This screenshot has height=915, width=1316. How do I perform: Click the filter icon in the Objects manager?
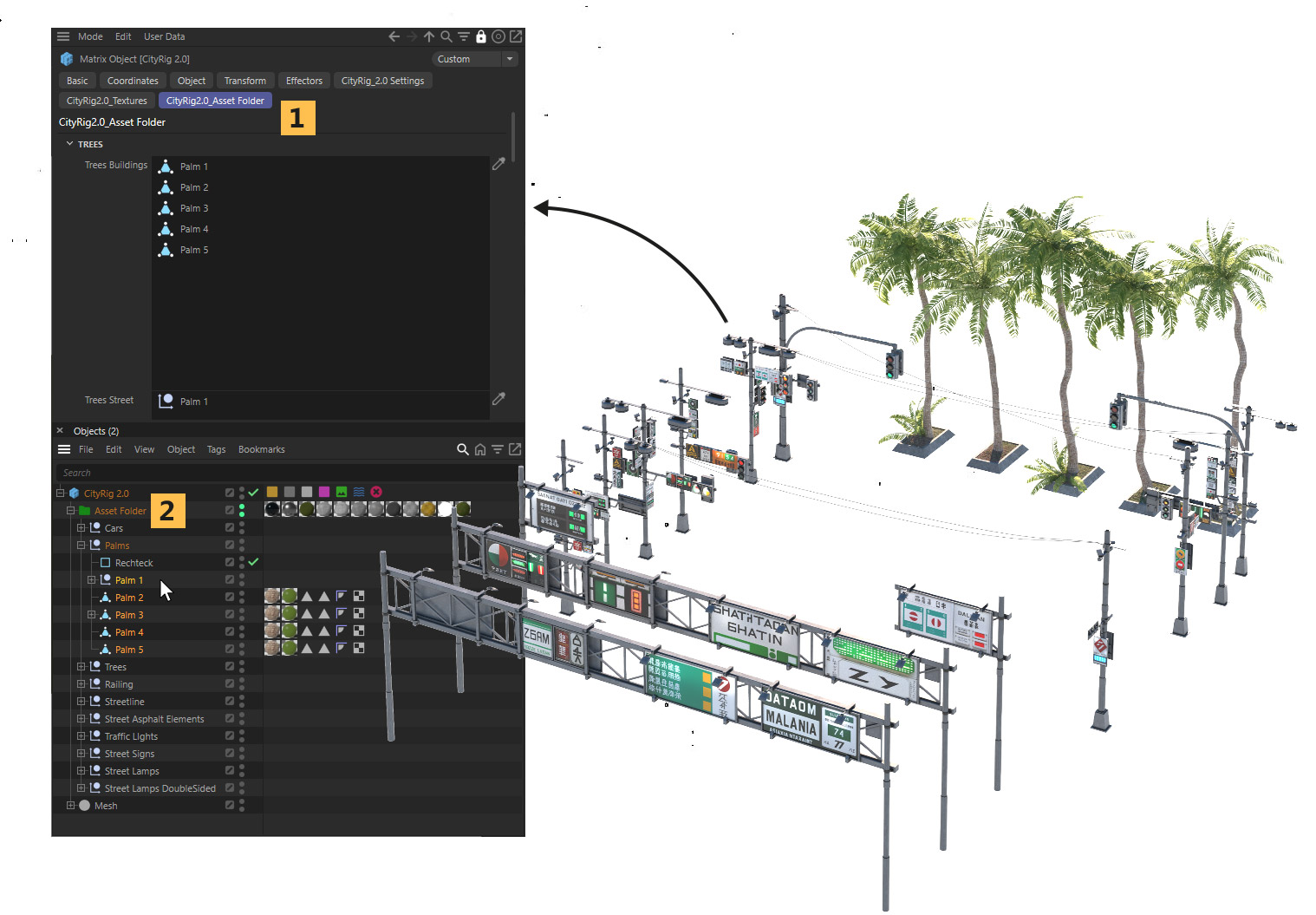point(497,449)
